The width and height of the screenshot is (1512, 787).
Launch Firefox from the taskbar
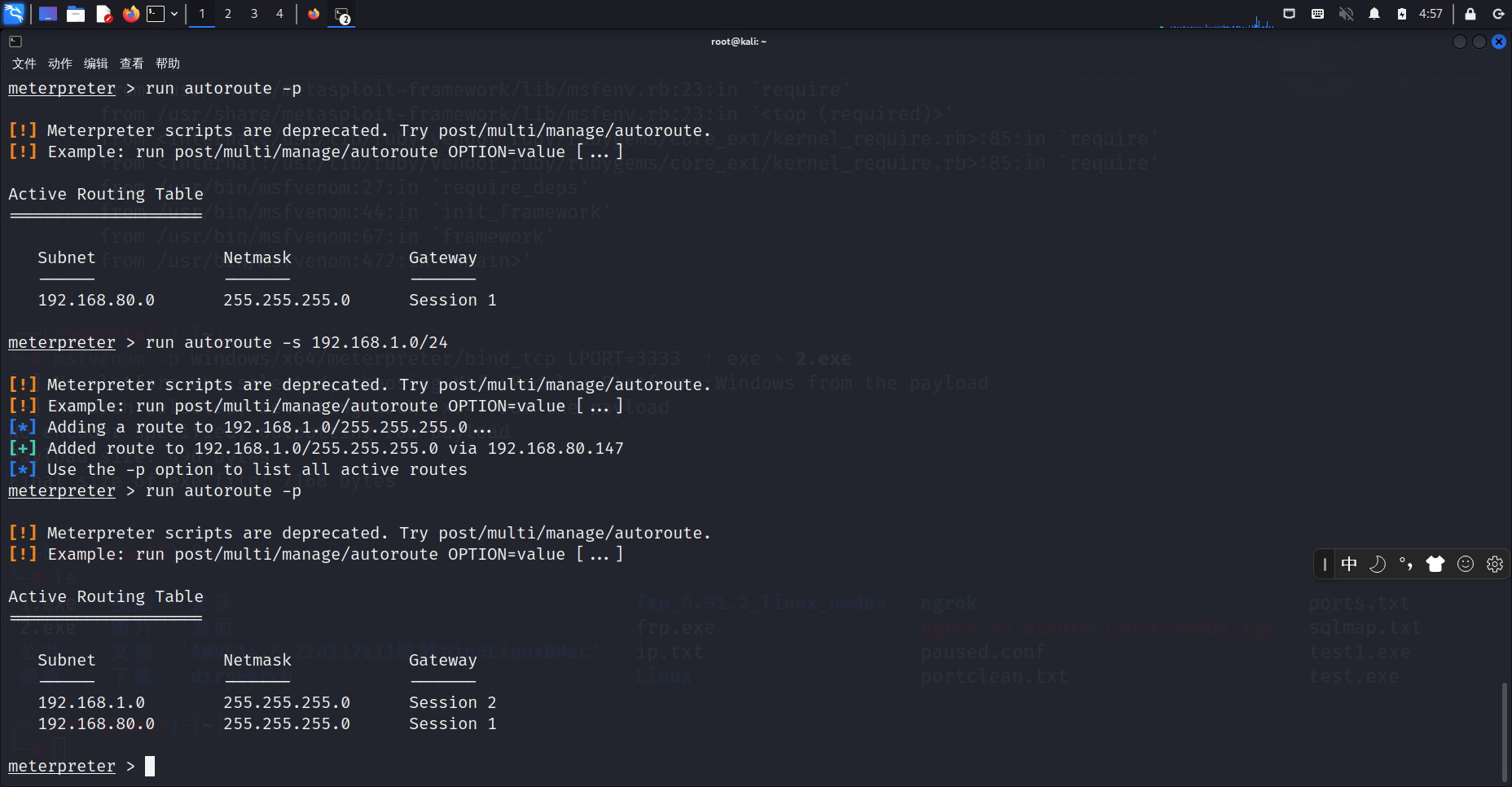click(130, 14)
